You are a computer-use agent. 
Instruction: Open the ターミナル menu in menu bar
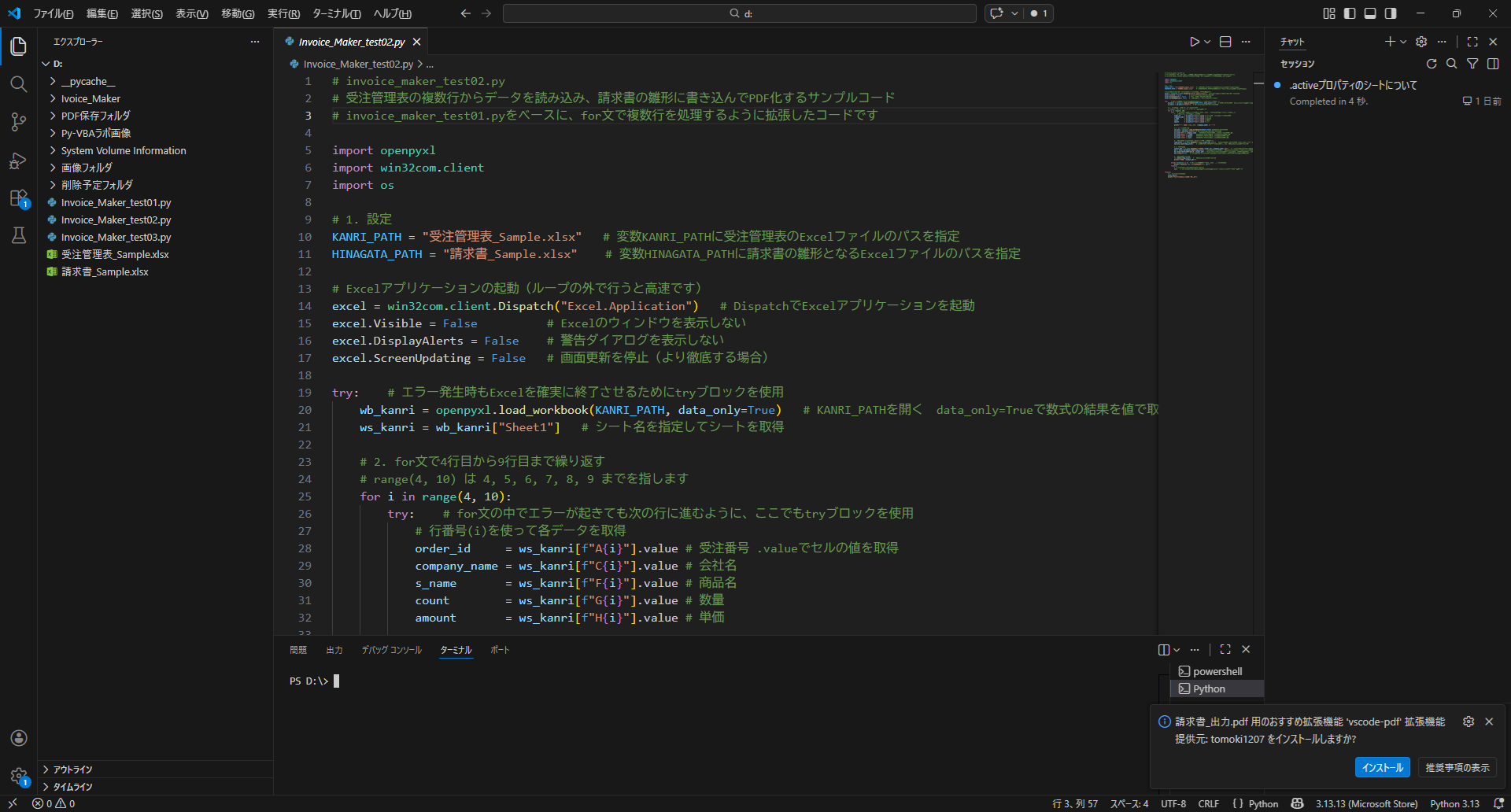[336, 13]
